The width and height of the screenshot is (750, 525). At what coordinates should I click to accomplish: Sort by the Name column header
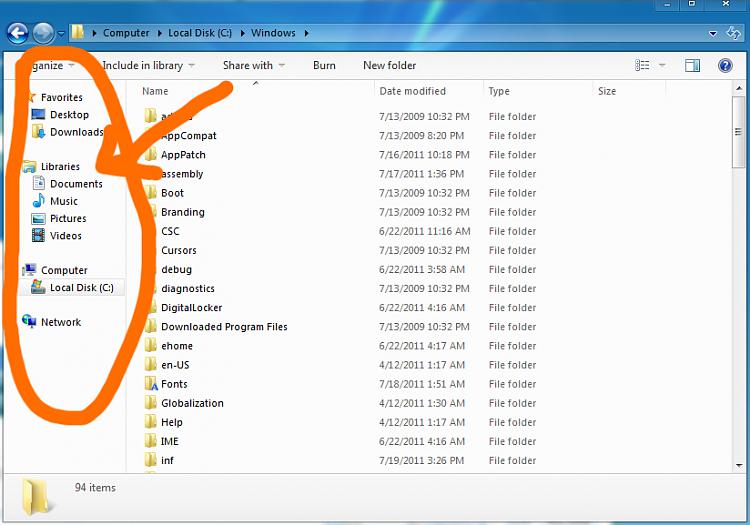(155, 91)
